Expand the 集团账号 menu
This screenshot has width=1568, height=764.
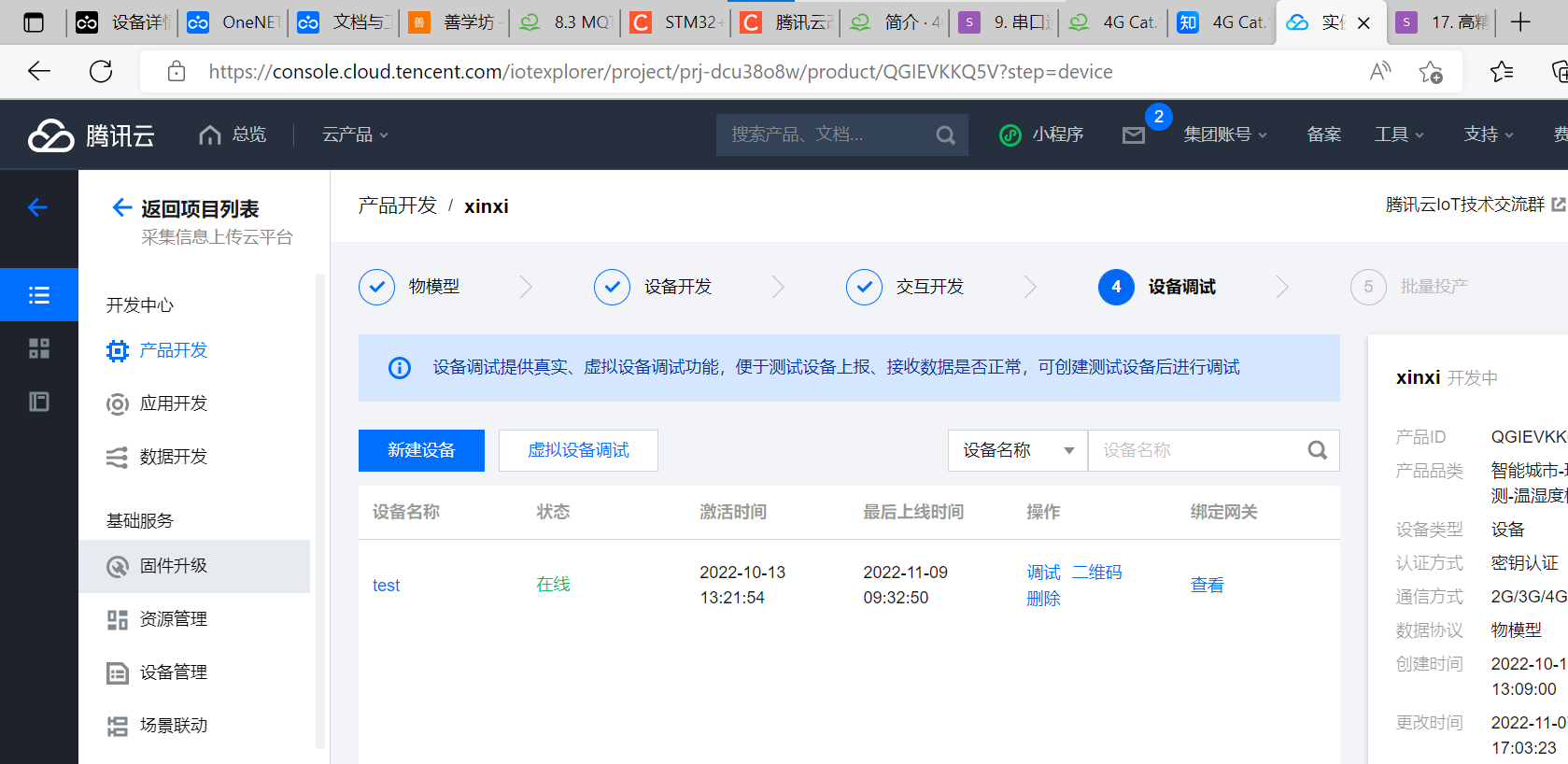tap(1224, 135)
